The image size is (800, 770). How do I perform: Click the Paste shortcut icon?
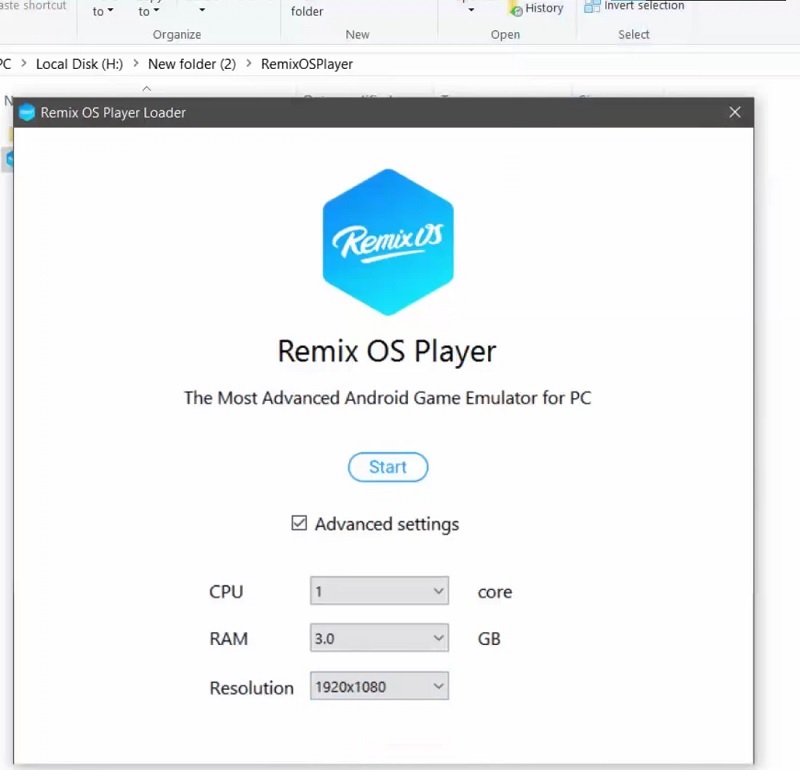pos(33,4)
